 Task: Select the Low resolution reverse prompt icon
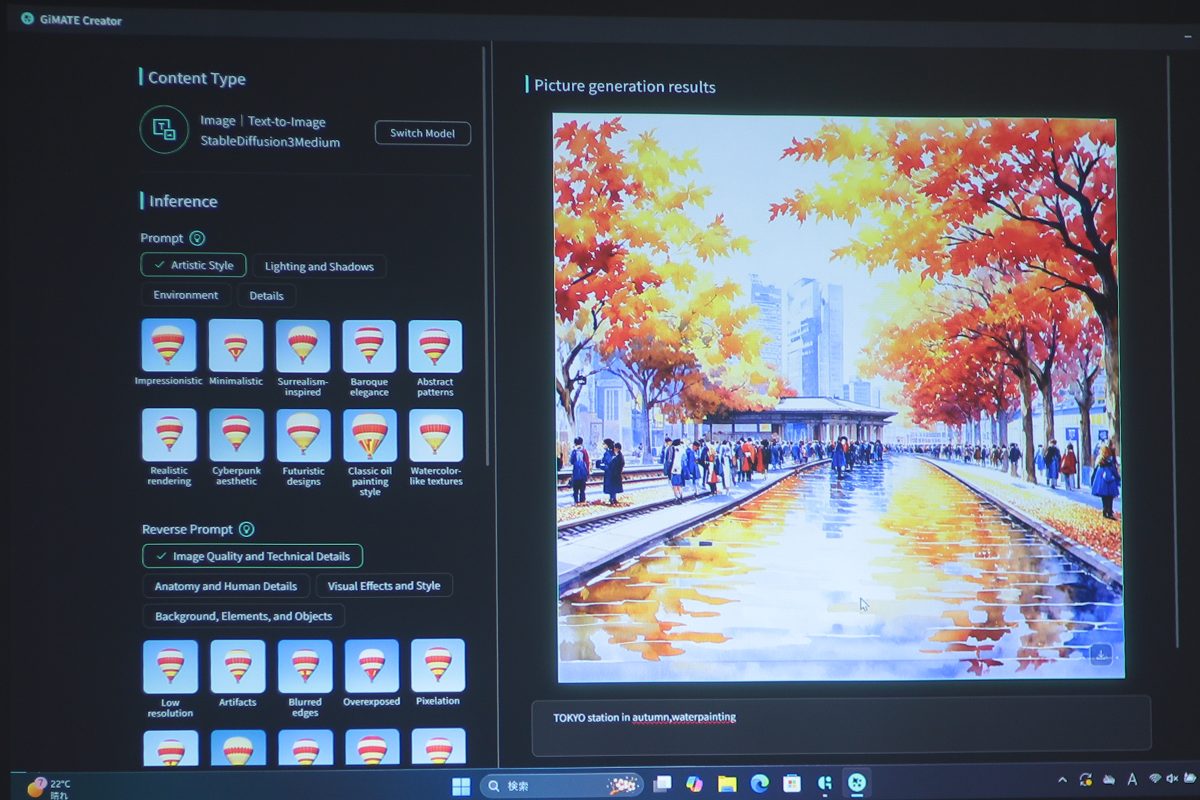[170, 666]
